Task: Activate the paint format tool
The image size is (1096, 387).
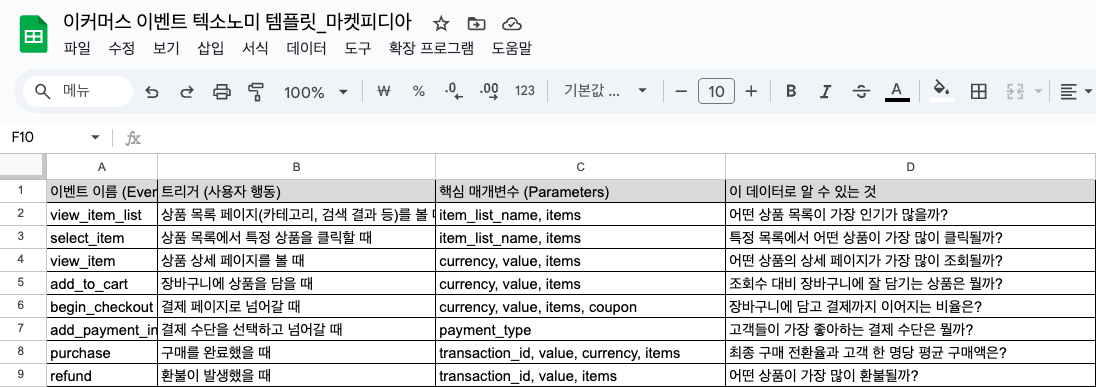Action: coord(257,92)
